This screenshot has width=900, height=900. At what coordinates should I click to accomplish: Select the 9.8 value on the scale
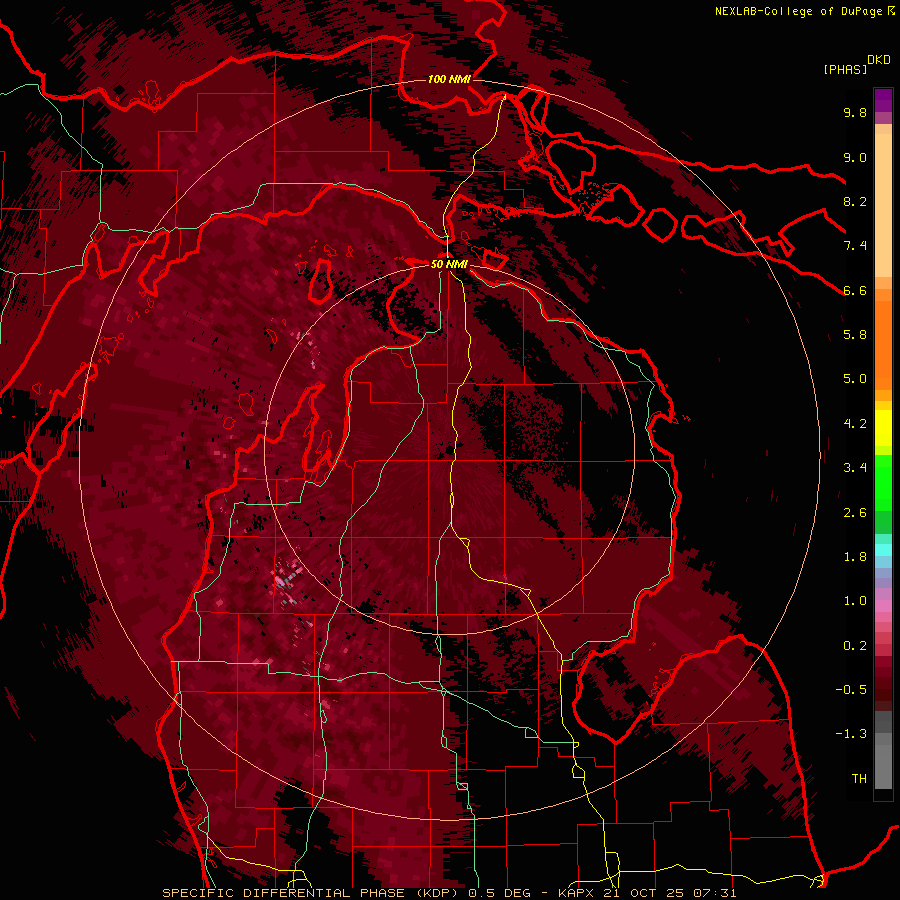click(x=855, y=112)
